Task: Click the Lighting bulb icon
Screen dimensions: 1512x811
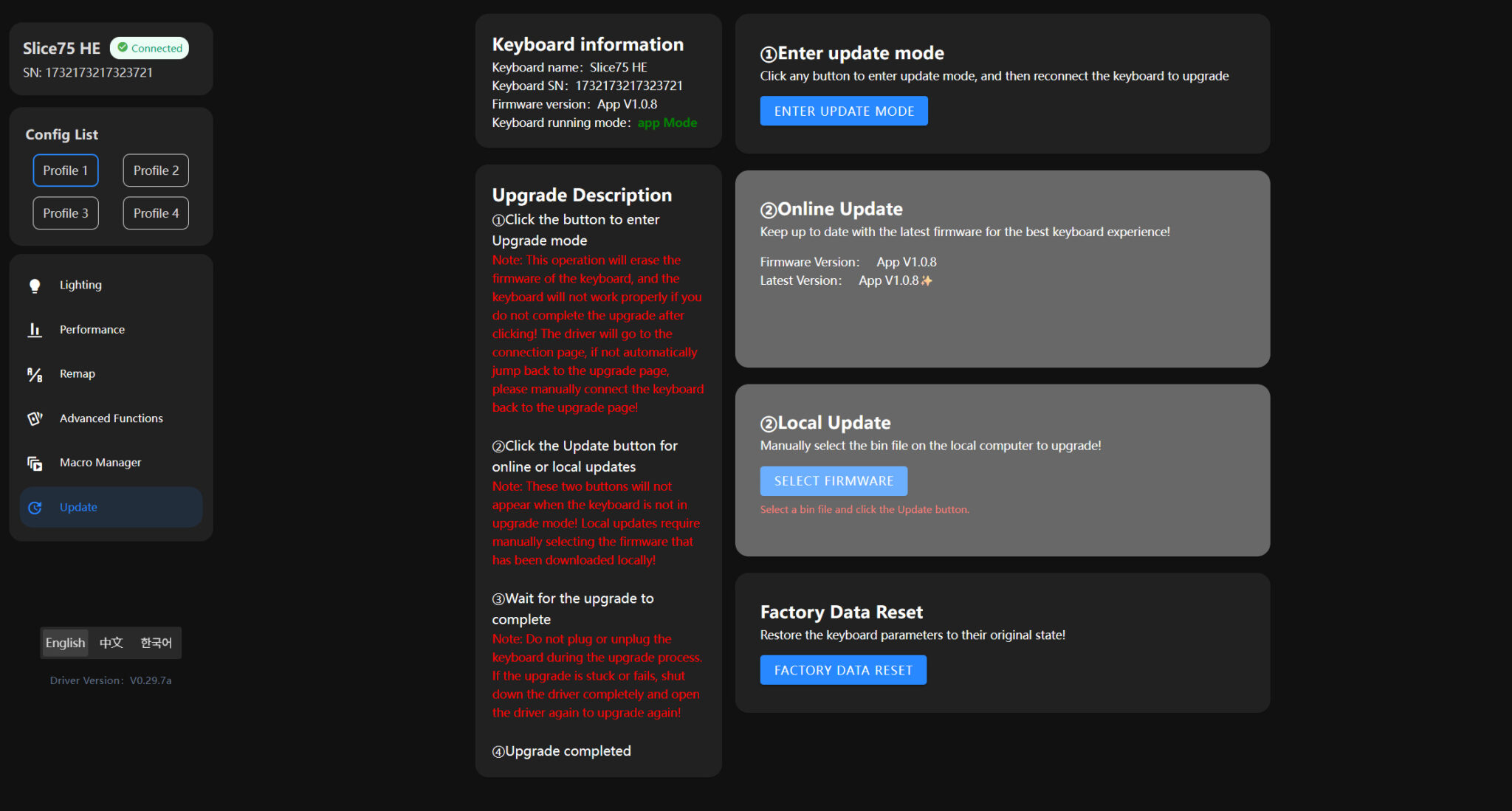Action: [x=35, y=286]
